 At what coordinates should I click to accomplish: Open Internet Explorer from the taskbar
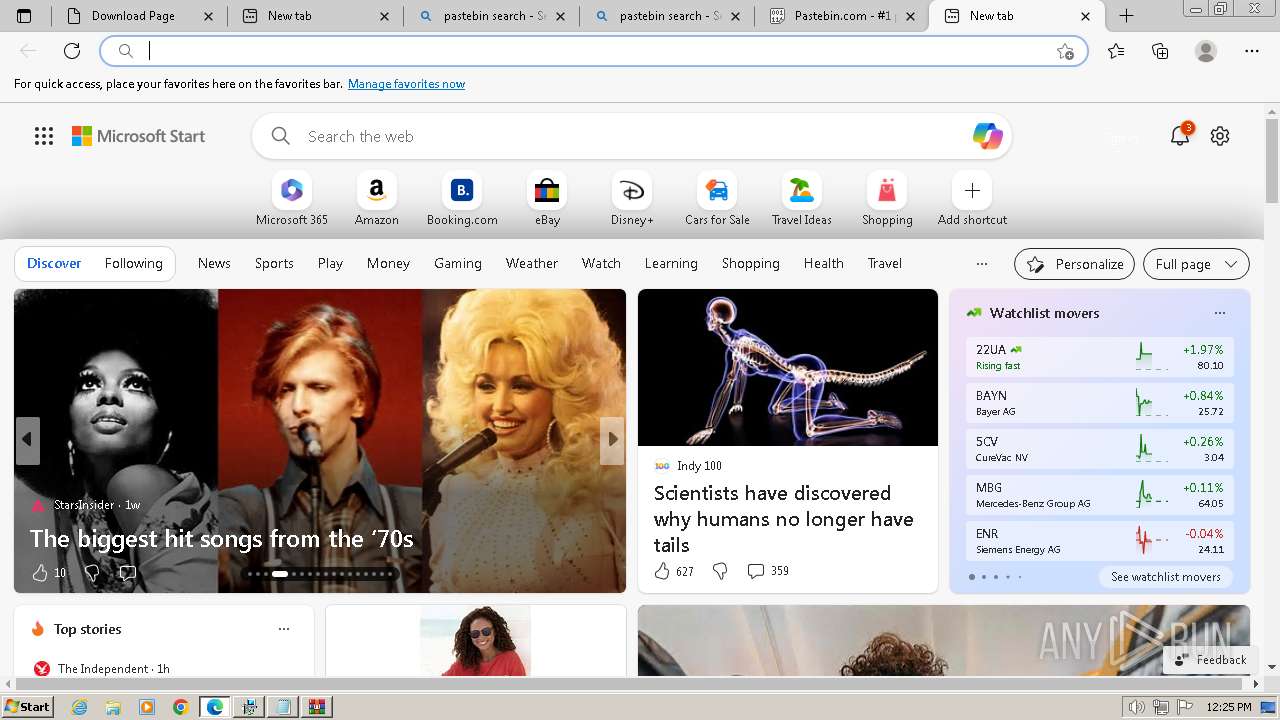(x=80, y=707)
